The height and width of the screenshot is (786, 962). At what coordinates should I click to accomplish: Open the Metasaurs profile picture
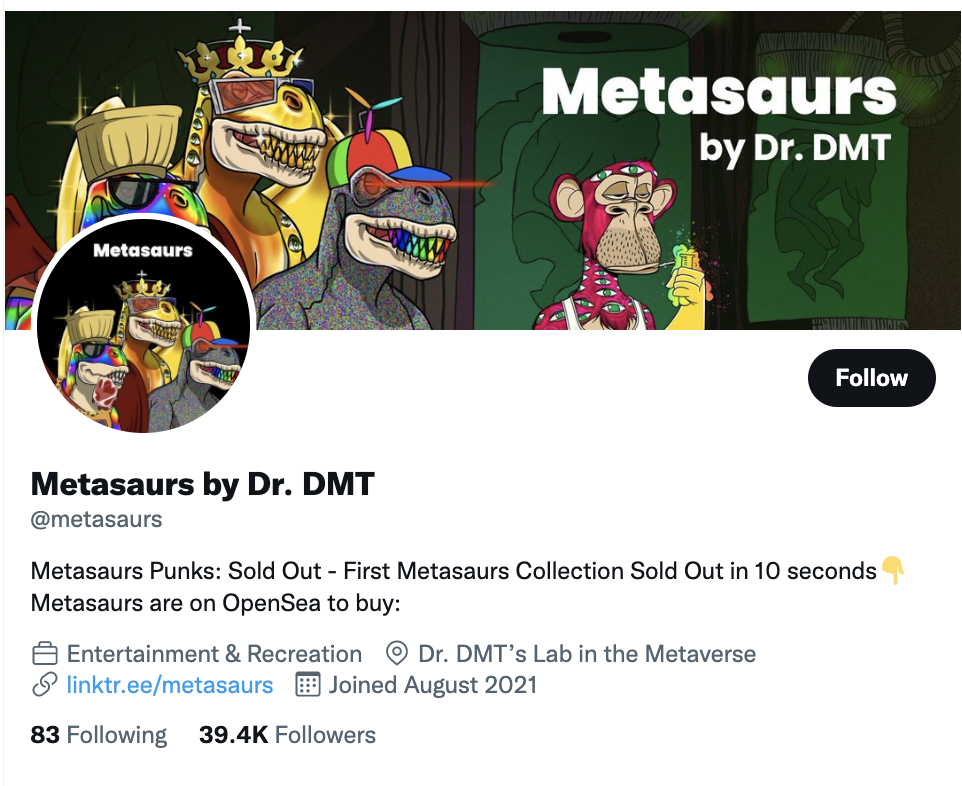pos(144,325)
